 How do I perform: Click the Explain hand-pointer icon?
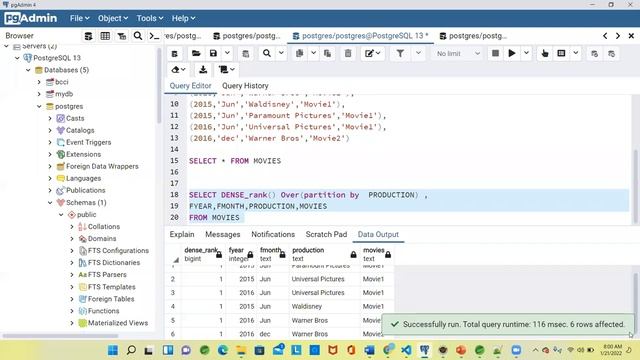(x=544, y=53)
